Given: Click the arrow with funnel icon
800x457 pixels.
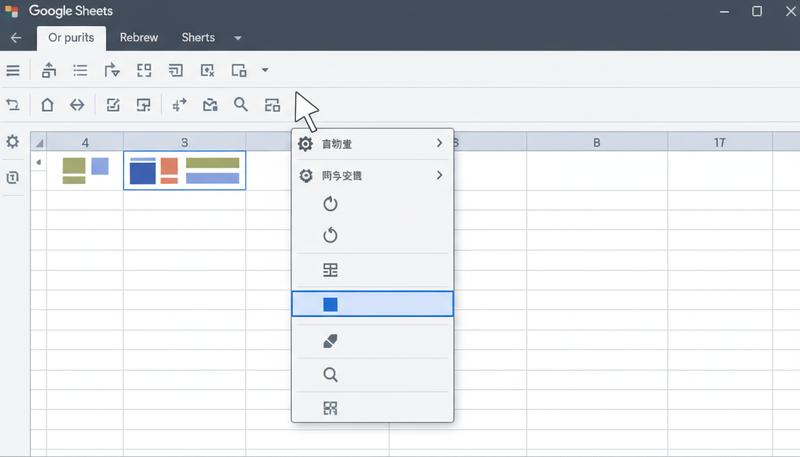Looking at the screenshot, I should coord(112,70).
